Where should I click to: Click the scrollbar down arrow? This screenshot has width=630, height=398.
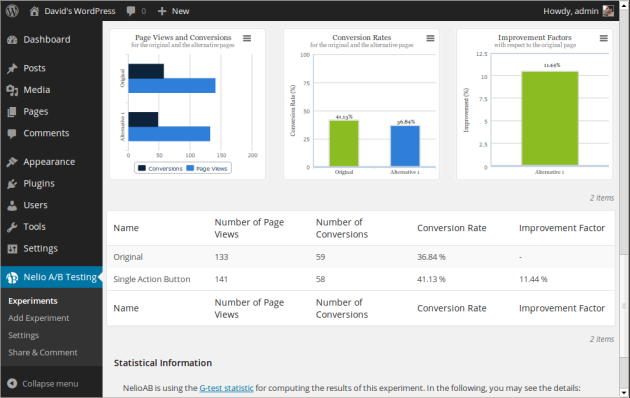point(624,392)
